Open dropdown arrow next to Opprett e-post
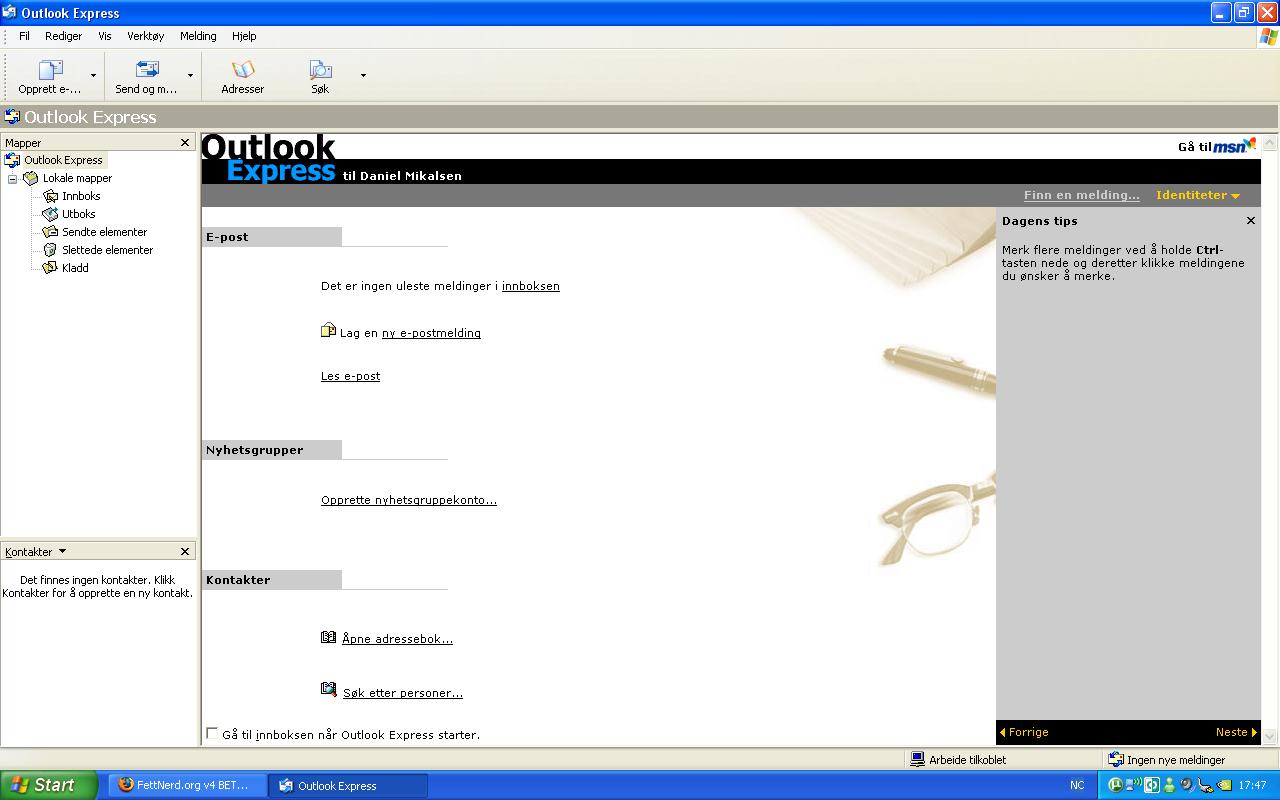This screenshot has height=800, width=1280. (94, 75)
